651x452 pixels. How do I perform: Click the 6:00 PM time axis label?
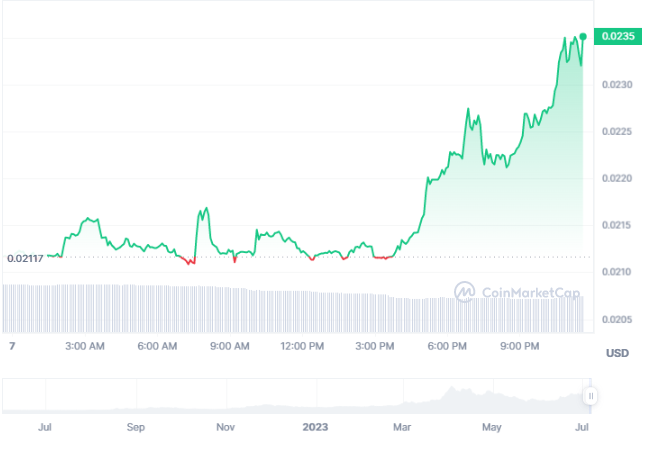tap(447, 346)
